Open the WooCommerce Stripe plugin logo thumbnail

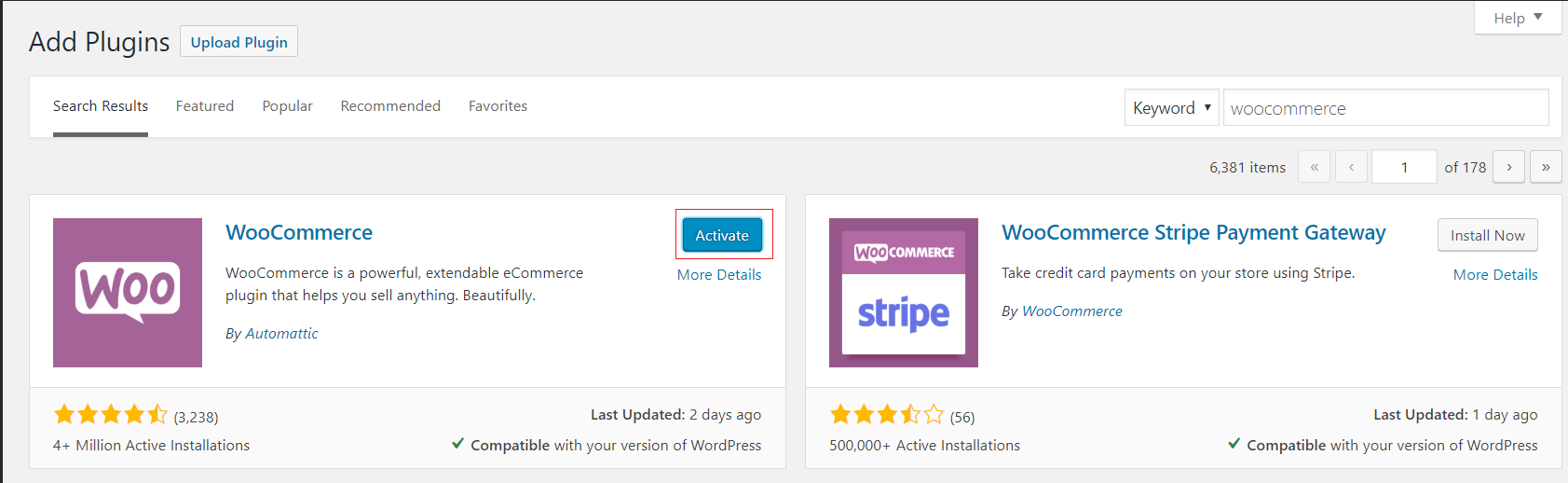[x=904, y=293]
